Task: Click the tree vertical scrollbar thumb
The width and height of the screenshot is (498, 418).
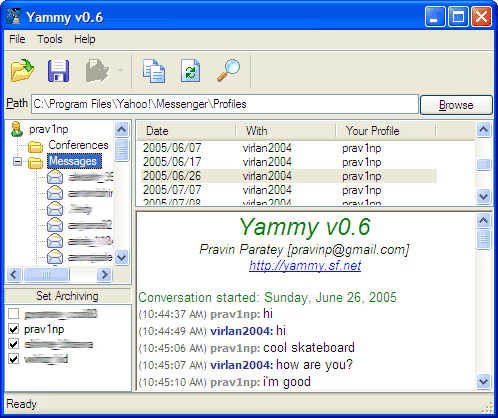Action: [x=122, y=150]
